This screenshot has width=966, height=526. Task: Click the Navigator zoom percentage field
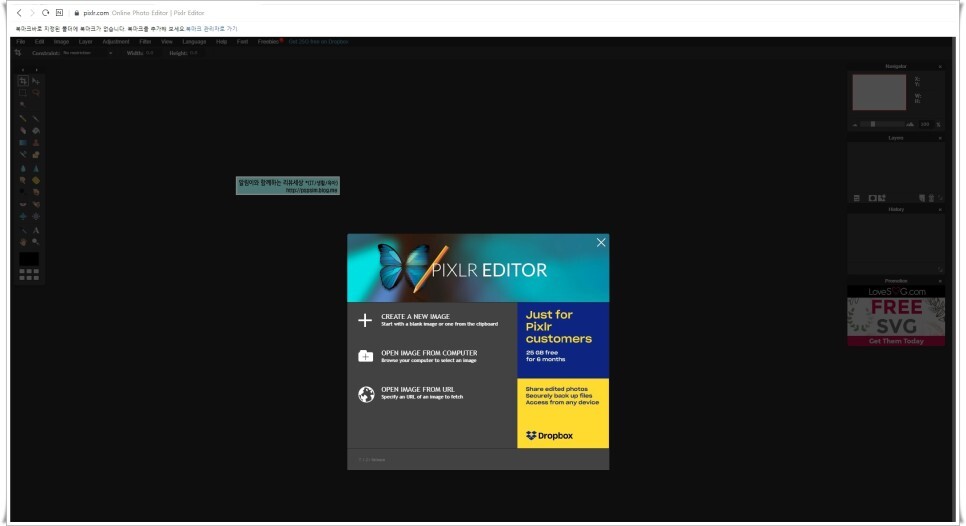point(925,124)
